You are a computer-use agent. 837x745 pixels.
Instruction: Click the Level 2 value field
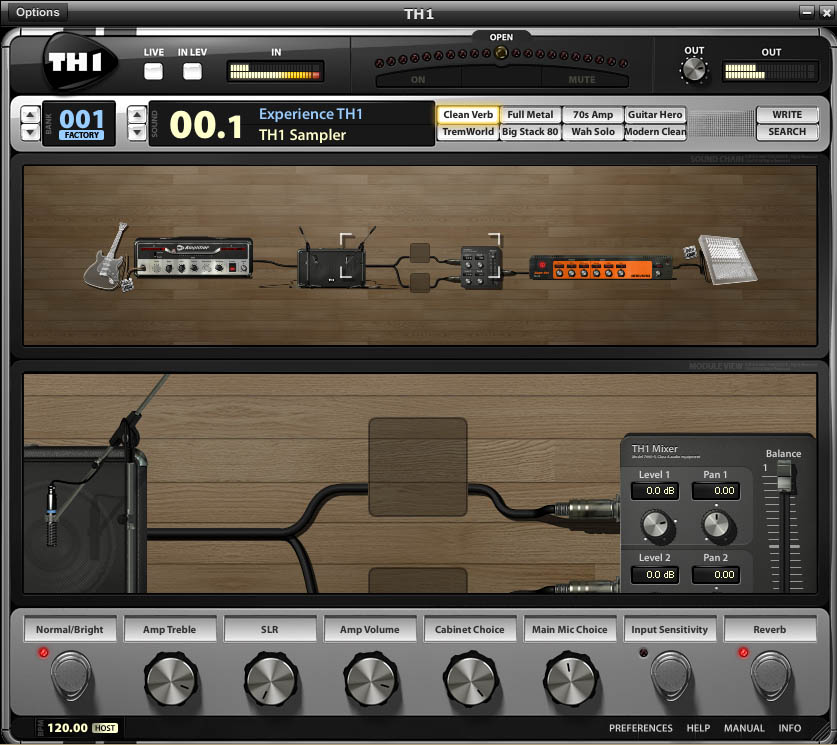[655, 575]
